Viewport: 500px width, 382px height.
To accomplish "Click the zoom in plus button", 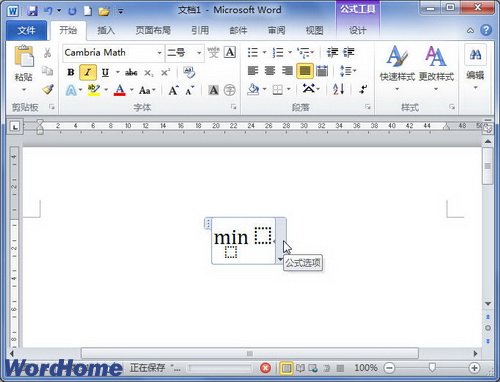I will (474, 368).
